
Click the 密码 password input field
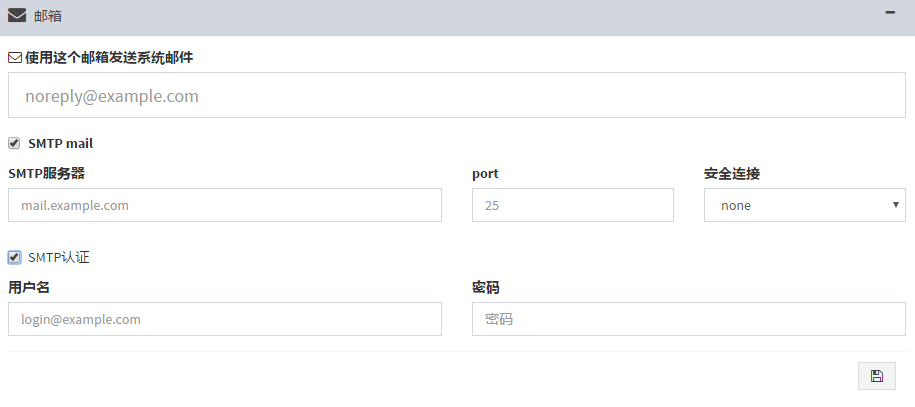click(689, 319)
